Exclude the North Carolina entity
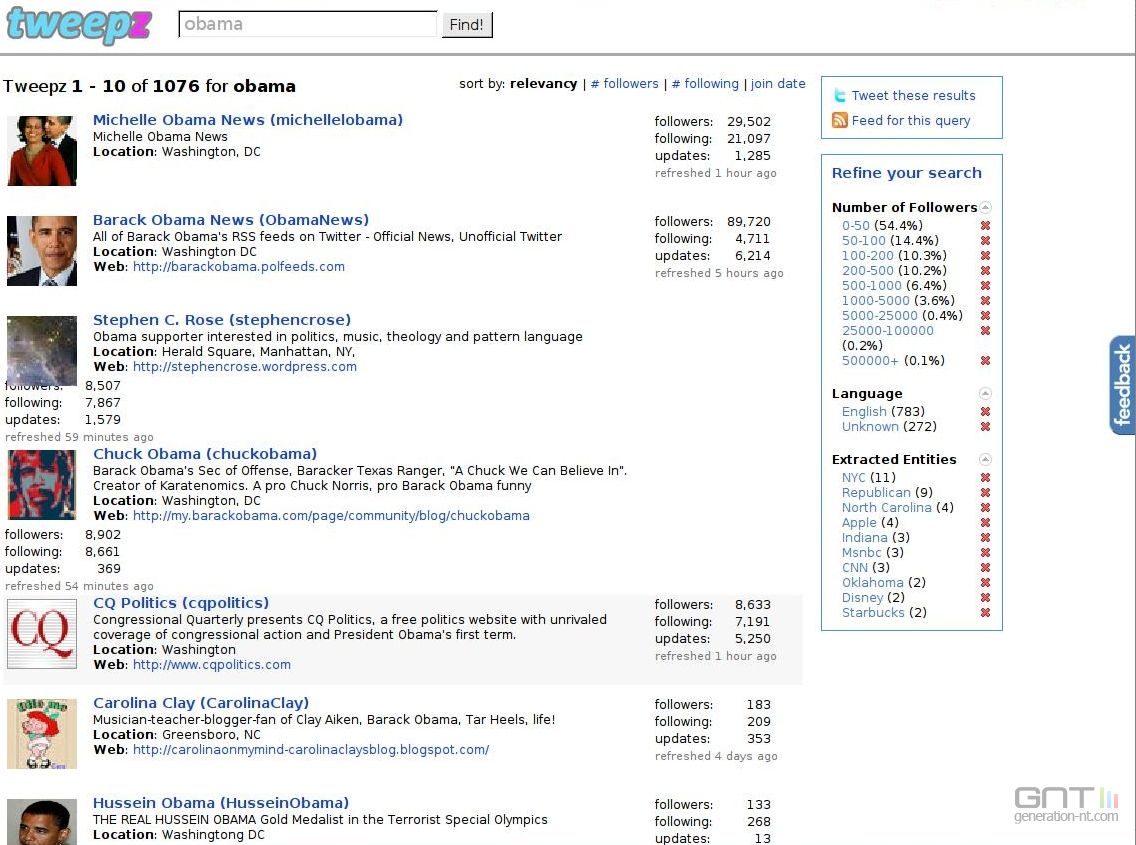Viewport: 1136px width, 845px height. point(985,508)
